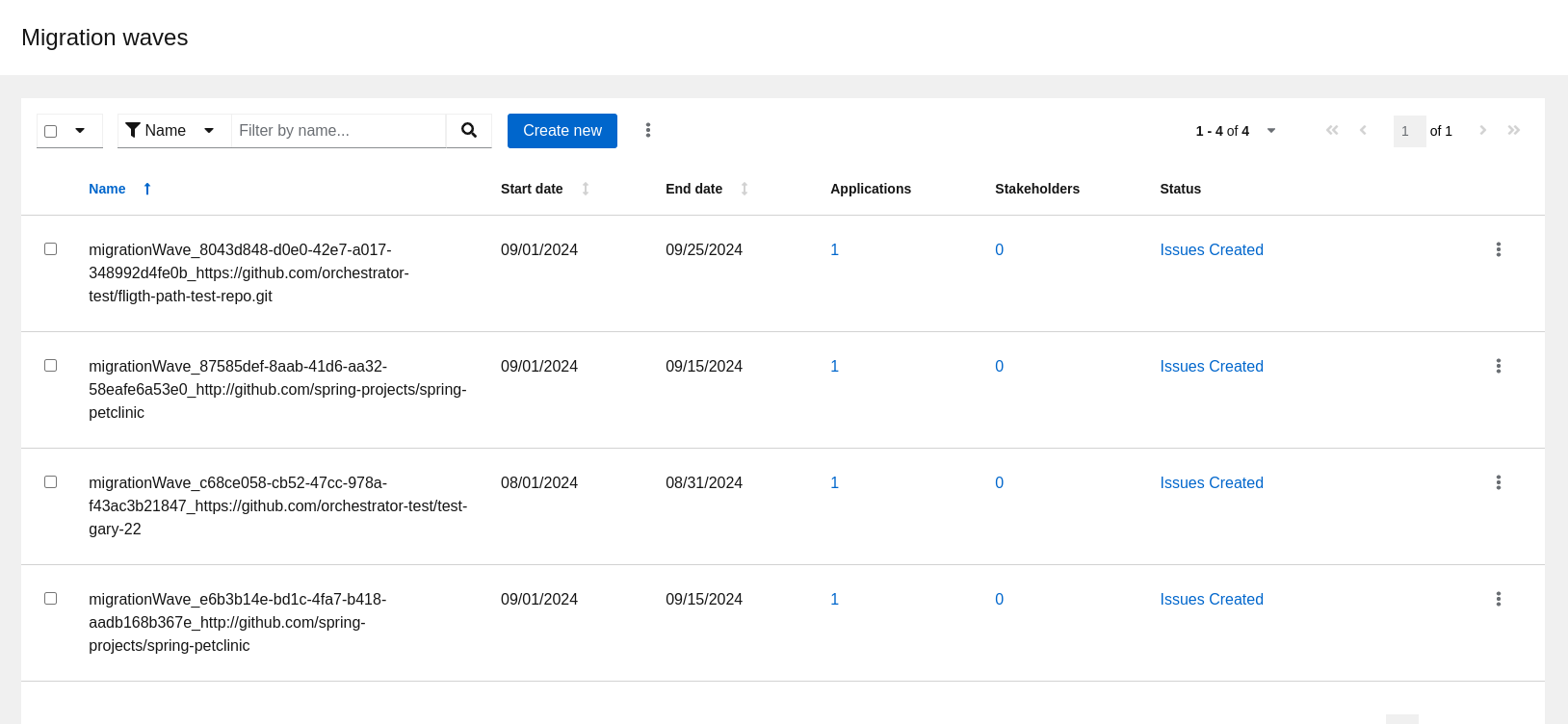
Task: Click the search magnifier icon button
Action: pyautogui.click(x=469, y=131)
